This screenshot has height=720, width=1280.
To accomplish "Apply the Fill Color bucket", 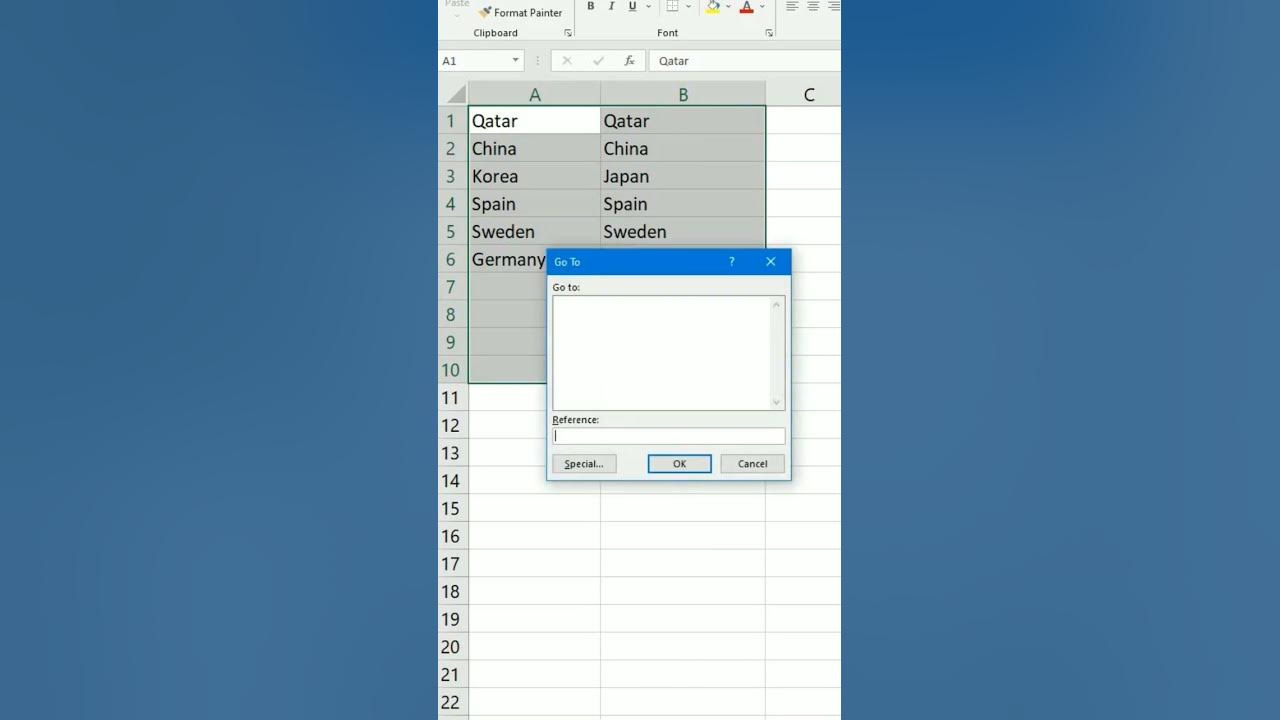I will [x=713, y=6].
